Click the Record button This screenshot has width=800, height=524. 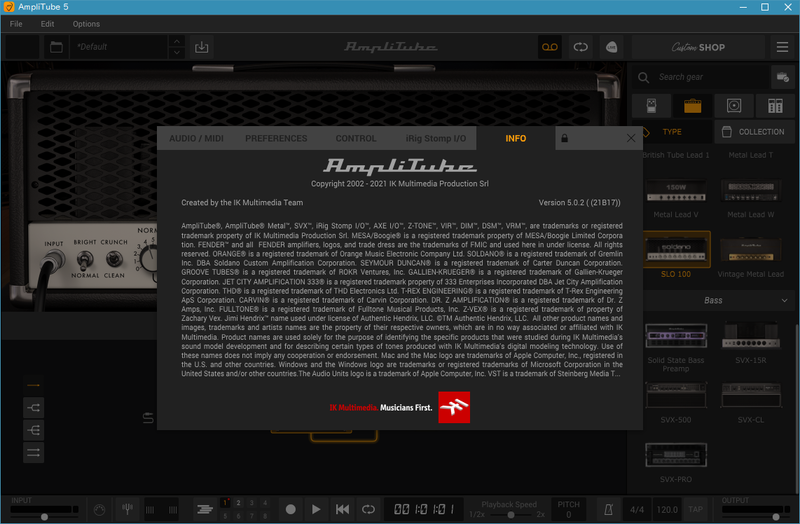coord(290,509)
